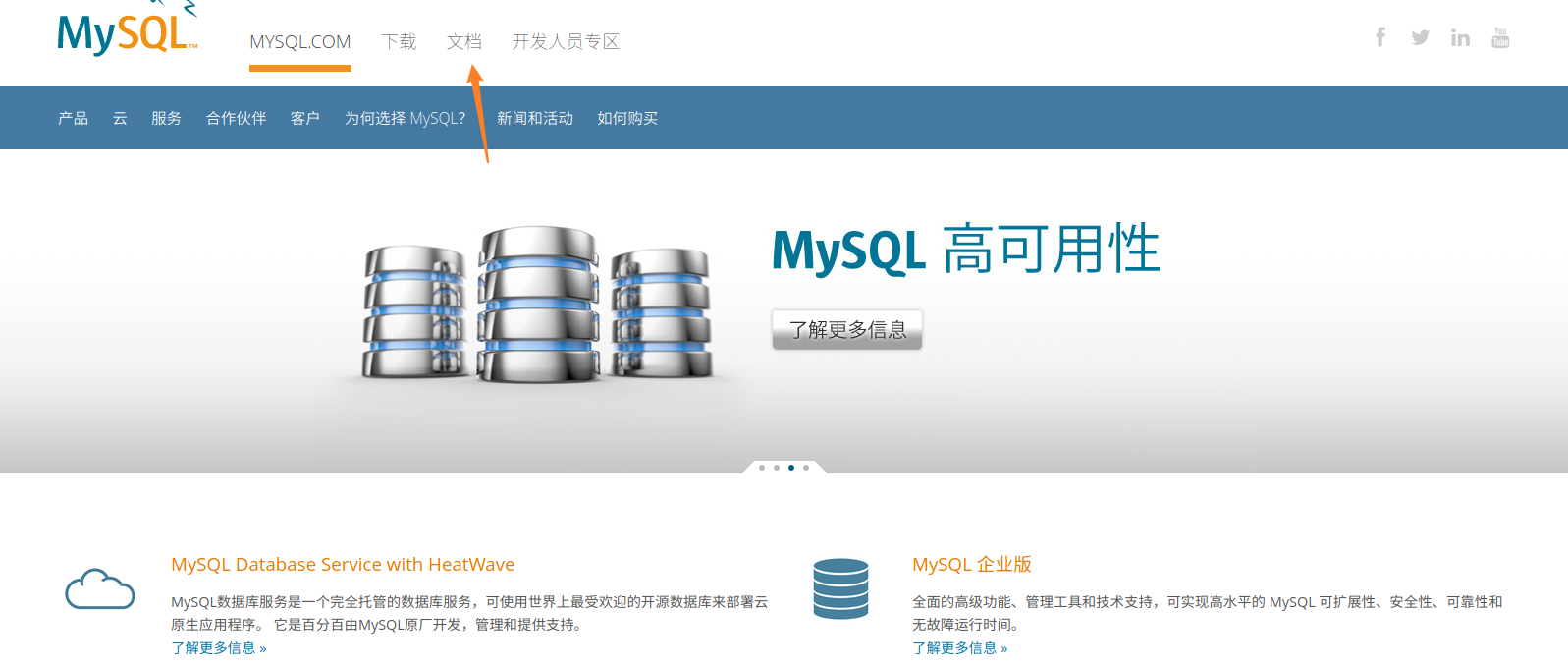Open the 云 menu item

(120, 118)
